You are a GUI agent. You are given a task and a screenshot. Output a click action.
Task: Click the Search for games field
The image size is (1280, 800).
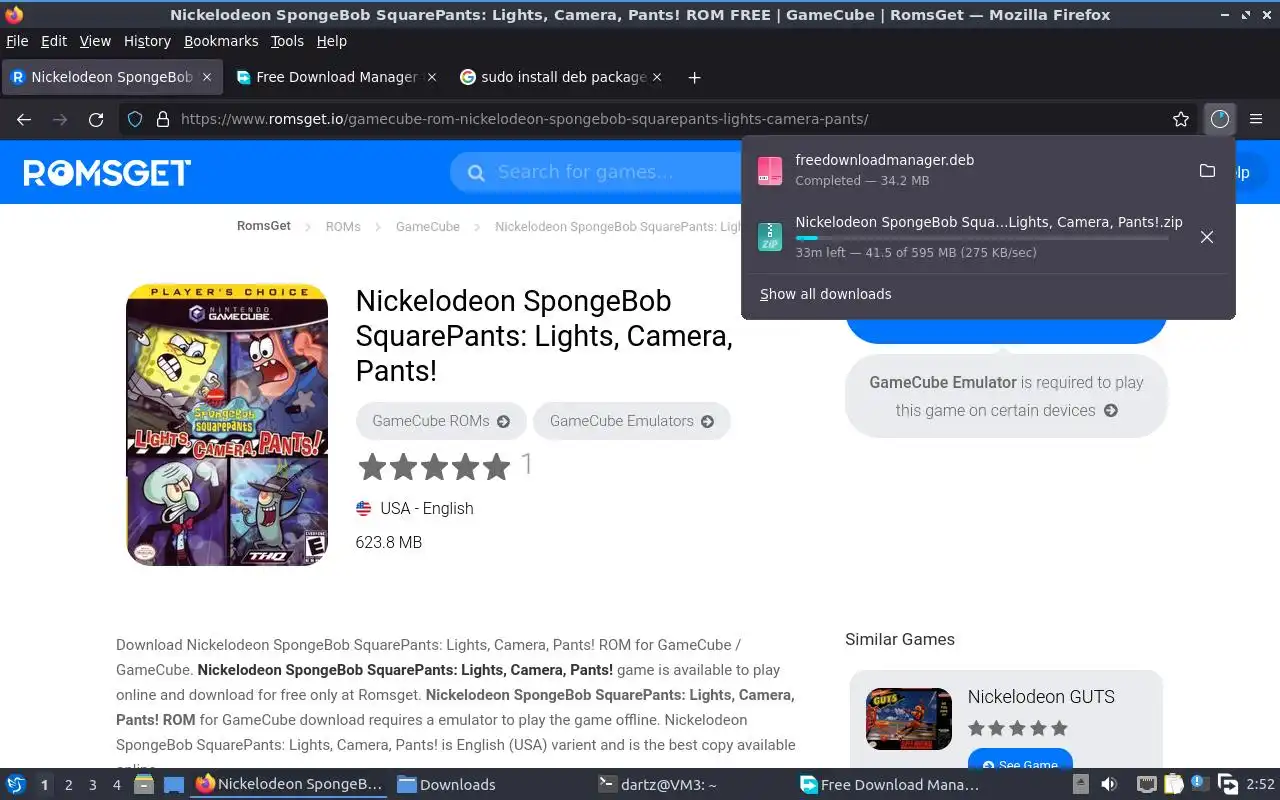coord(595,172)
